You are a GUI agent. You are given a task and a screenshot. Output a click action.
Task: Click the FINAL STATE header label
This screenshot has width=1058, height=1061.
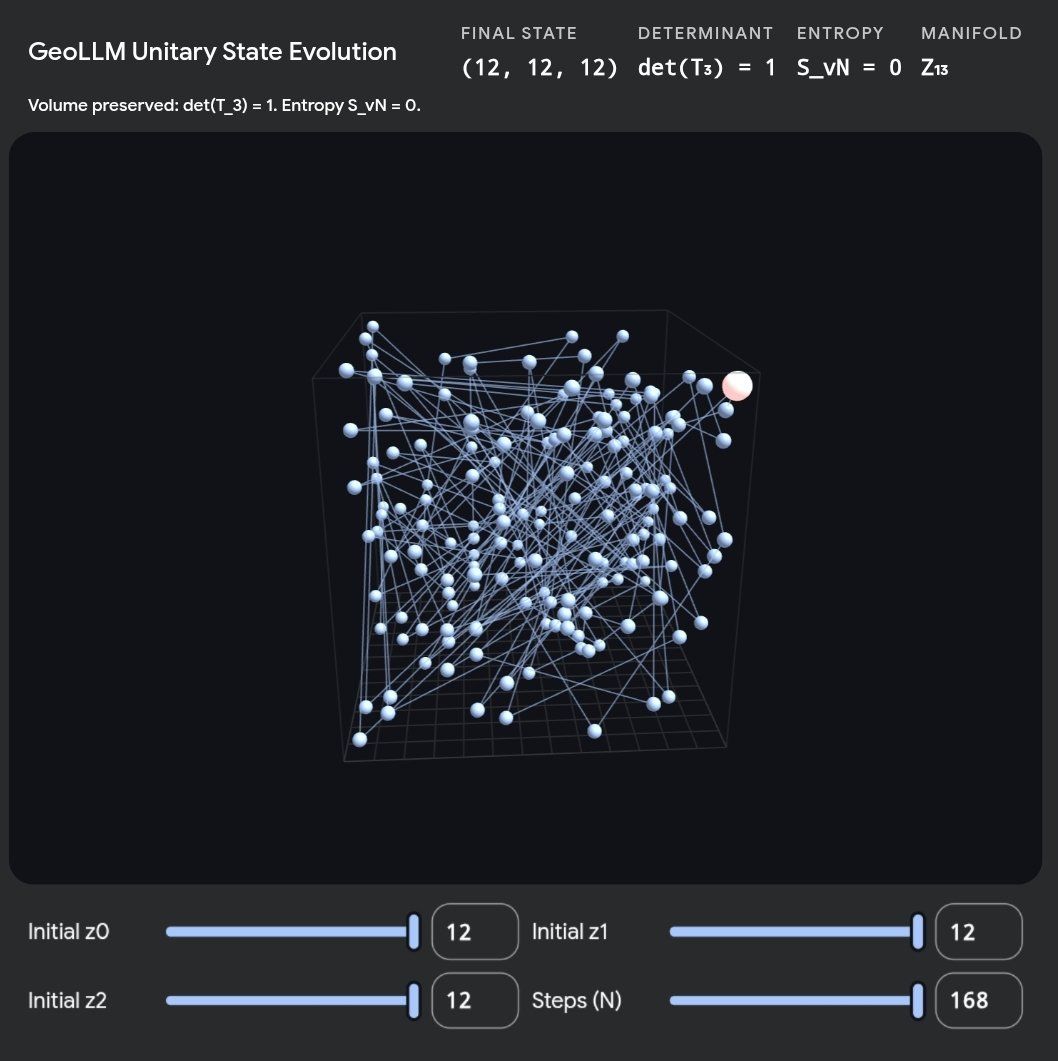(x=519, y=33)
